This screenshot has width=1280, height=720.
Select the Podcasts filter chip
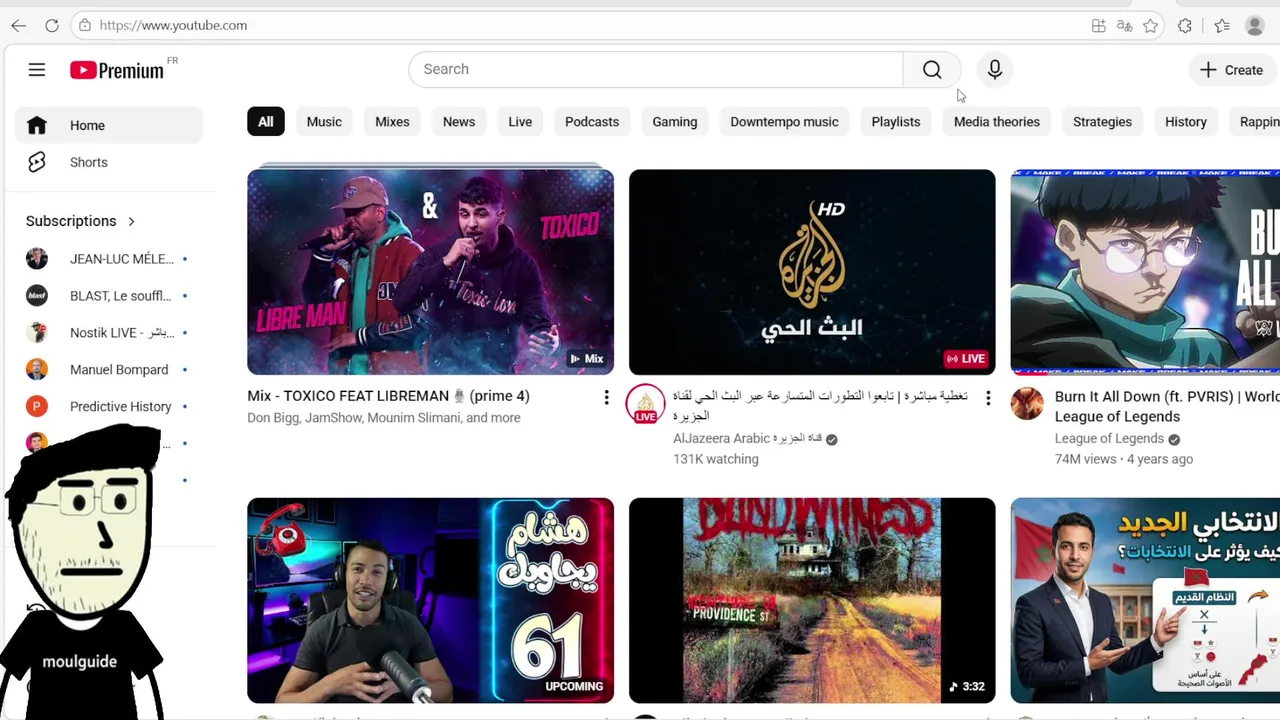(x=592, y=122)
